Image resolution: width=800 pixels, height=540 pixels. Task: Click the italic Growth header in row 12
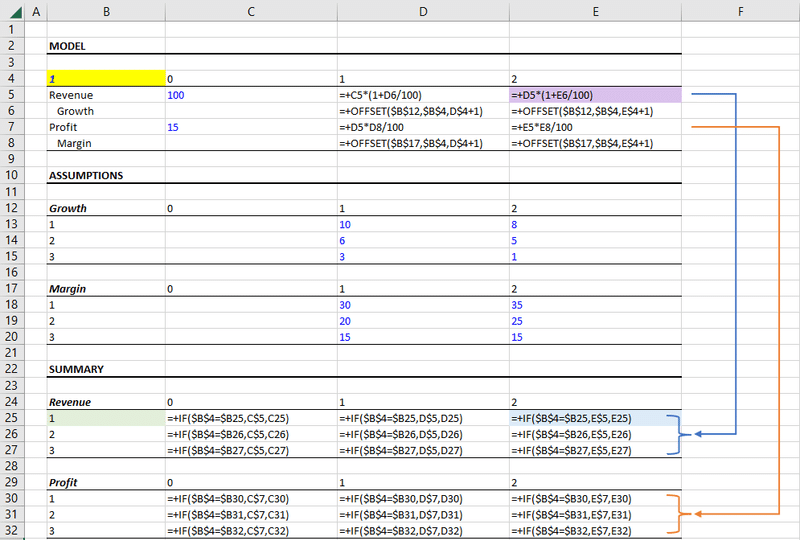[68, 208]
